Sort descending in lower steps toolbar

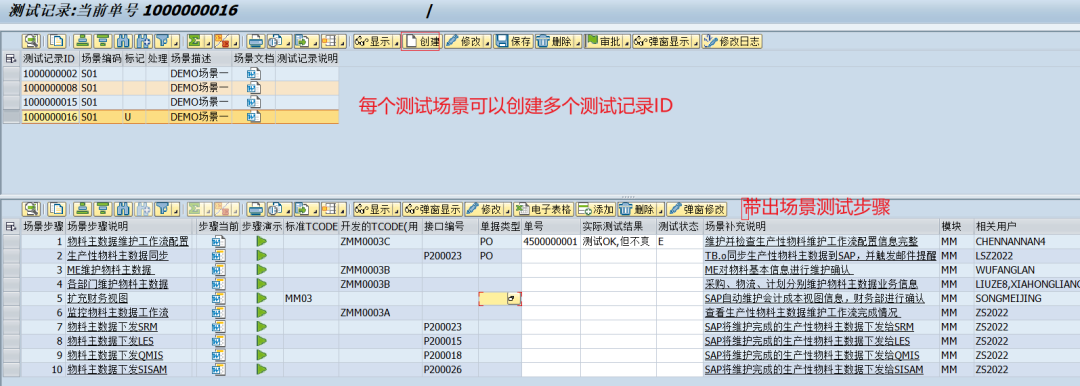103,209
